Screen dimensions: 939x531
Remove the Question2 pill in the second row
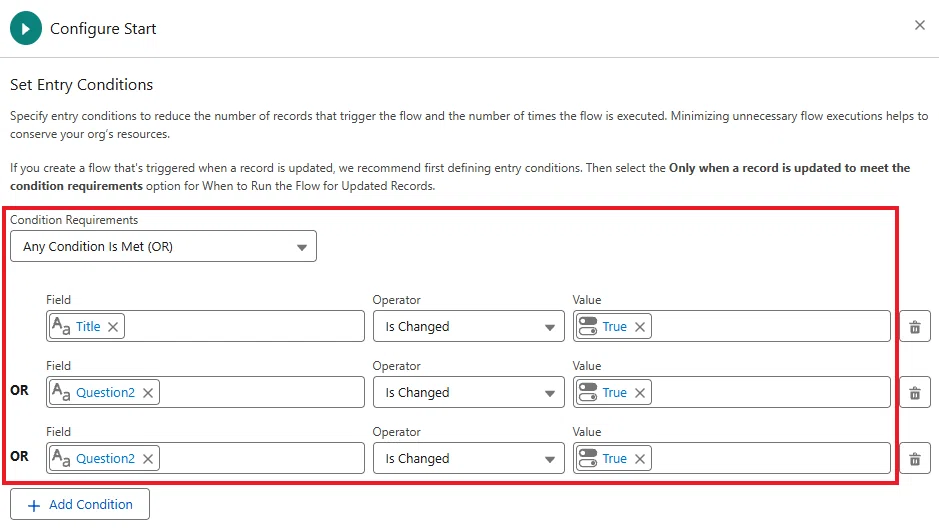coord(148,393)
